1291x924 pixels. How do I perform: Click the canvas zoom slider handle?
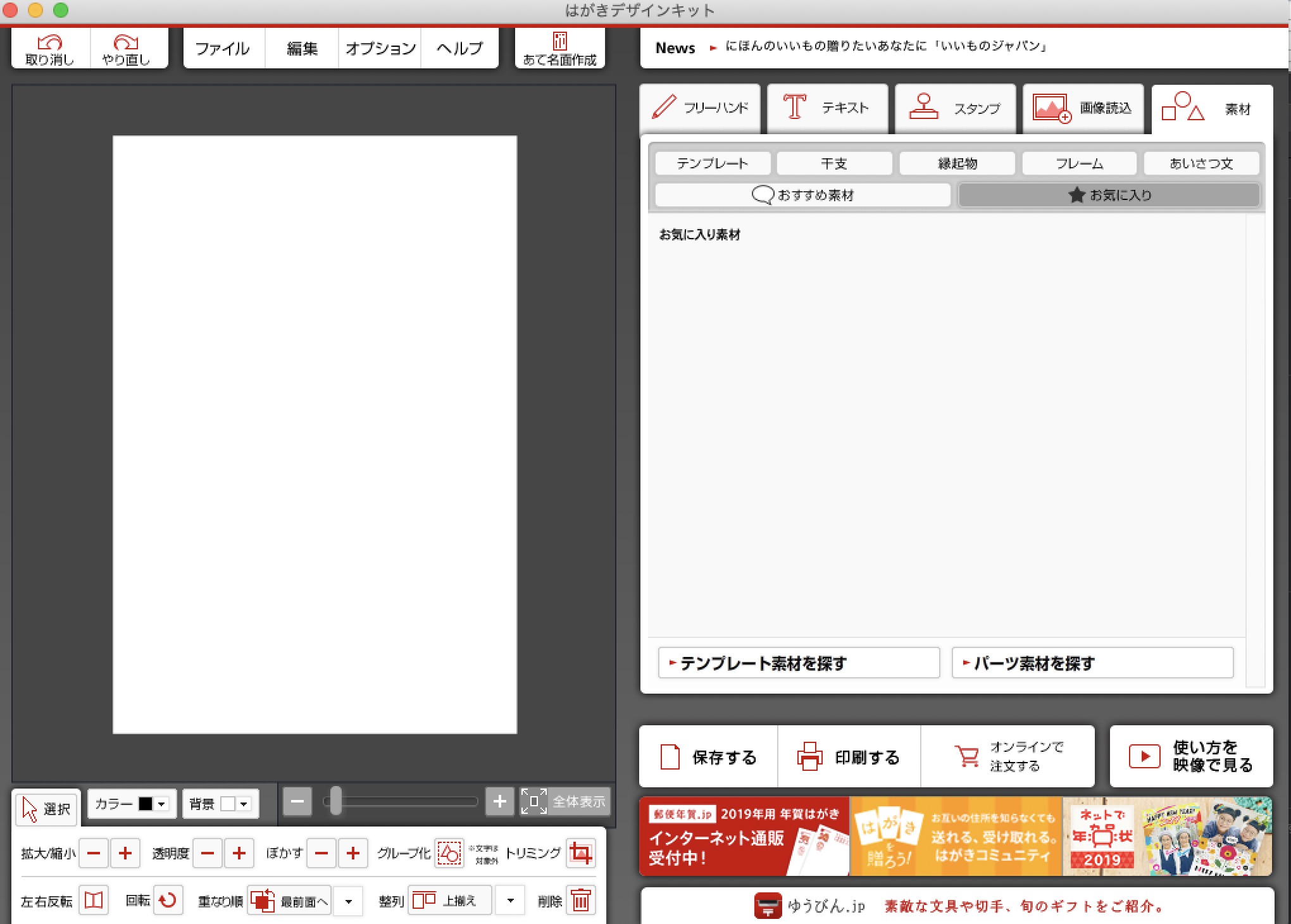pos(336,801)
